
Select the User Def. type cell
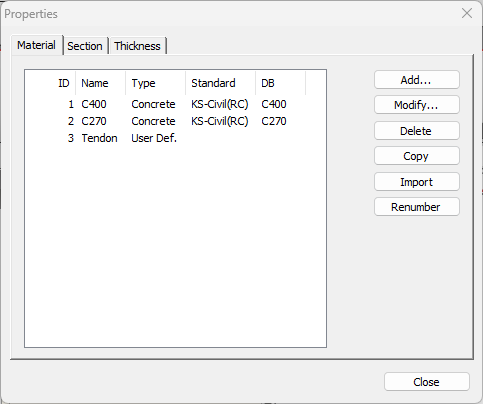click(x=154, y=138)
